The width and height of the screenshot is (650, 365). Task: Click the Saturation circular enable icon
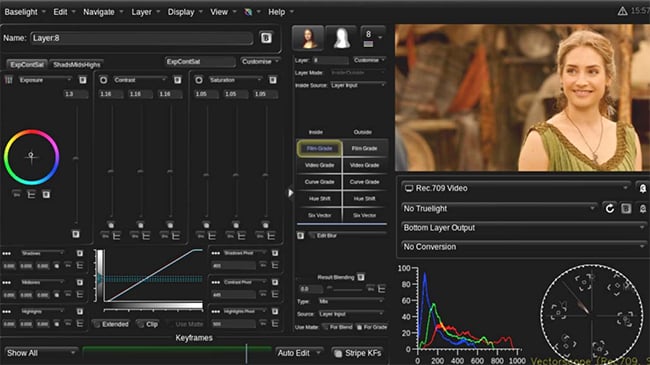(199, 80)
